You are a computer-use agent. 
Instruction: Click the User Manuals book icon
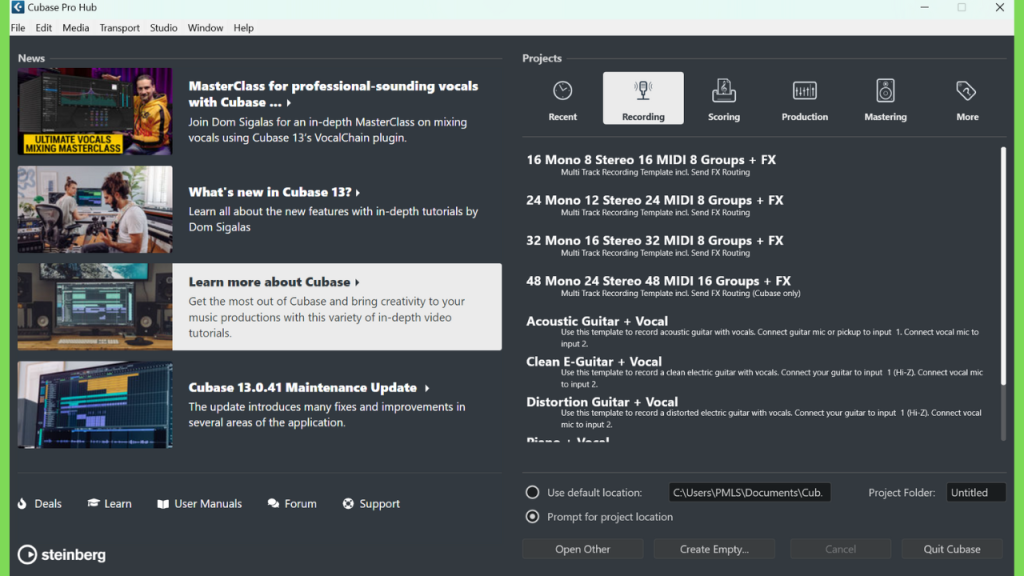[163, 504]
